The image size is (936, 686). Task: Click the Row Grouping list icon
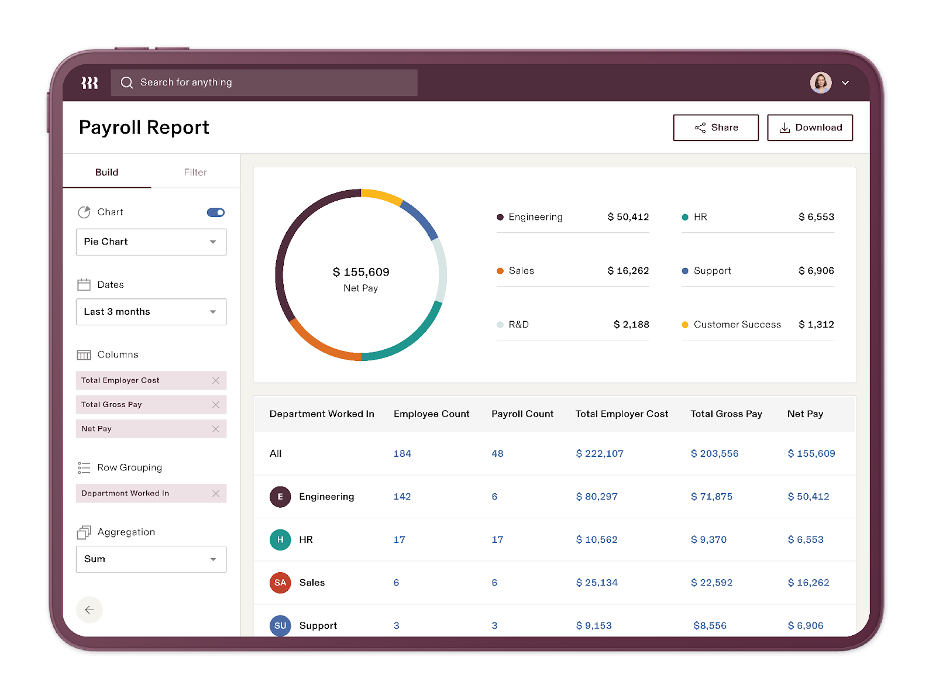point(84,467)
